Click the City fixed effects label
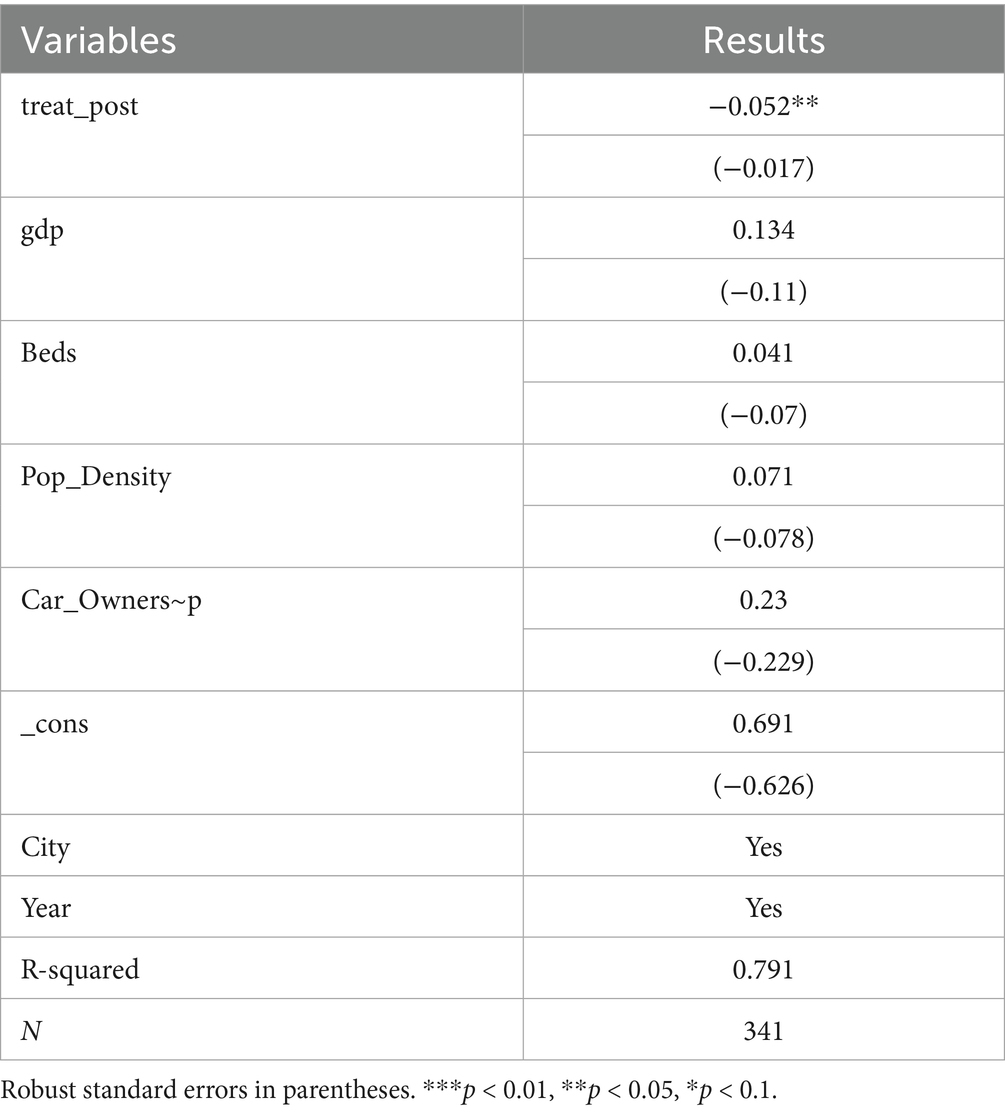The image size is (1005, 1114). point(46,847)
